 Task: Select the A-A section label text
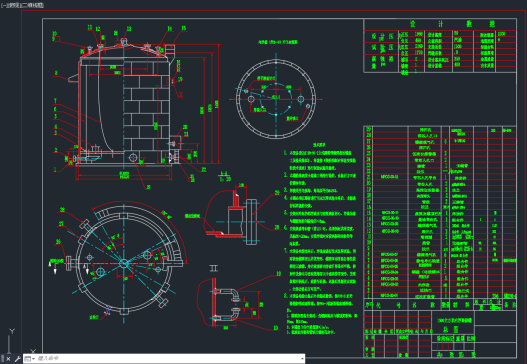(x=224, y=174)
